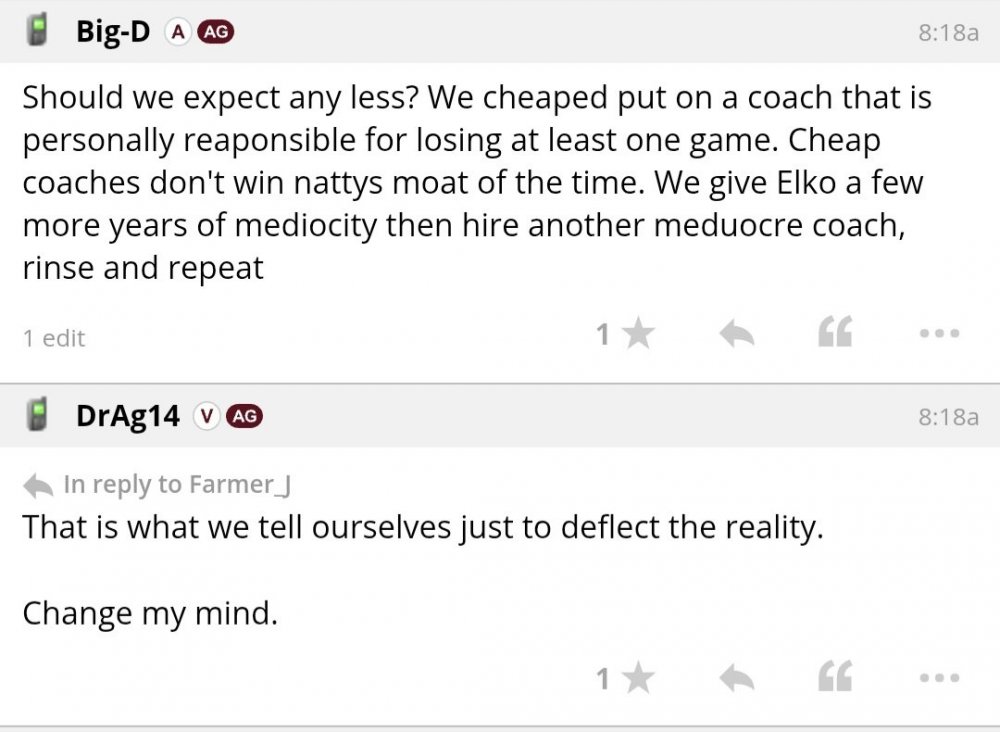Click mobile phone icon beside DrAg14
The width and height of the screenshot is (1000, 732).
pos(39,416)
